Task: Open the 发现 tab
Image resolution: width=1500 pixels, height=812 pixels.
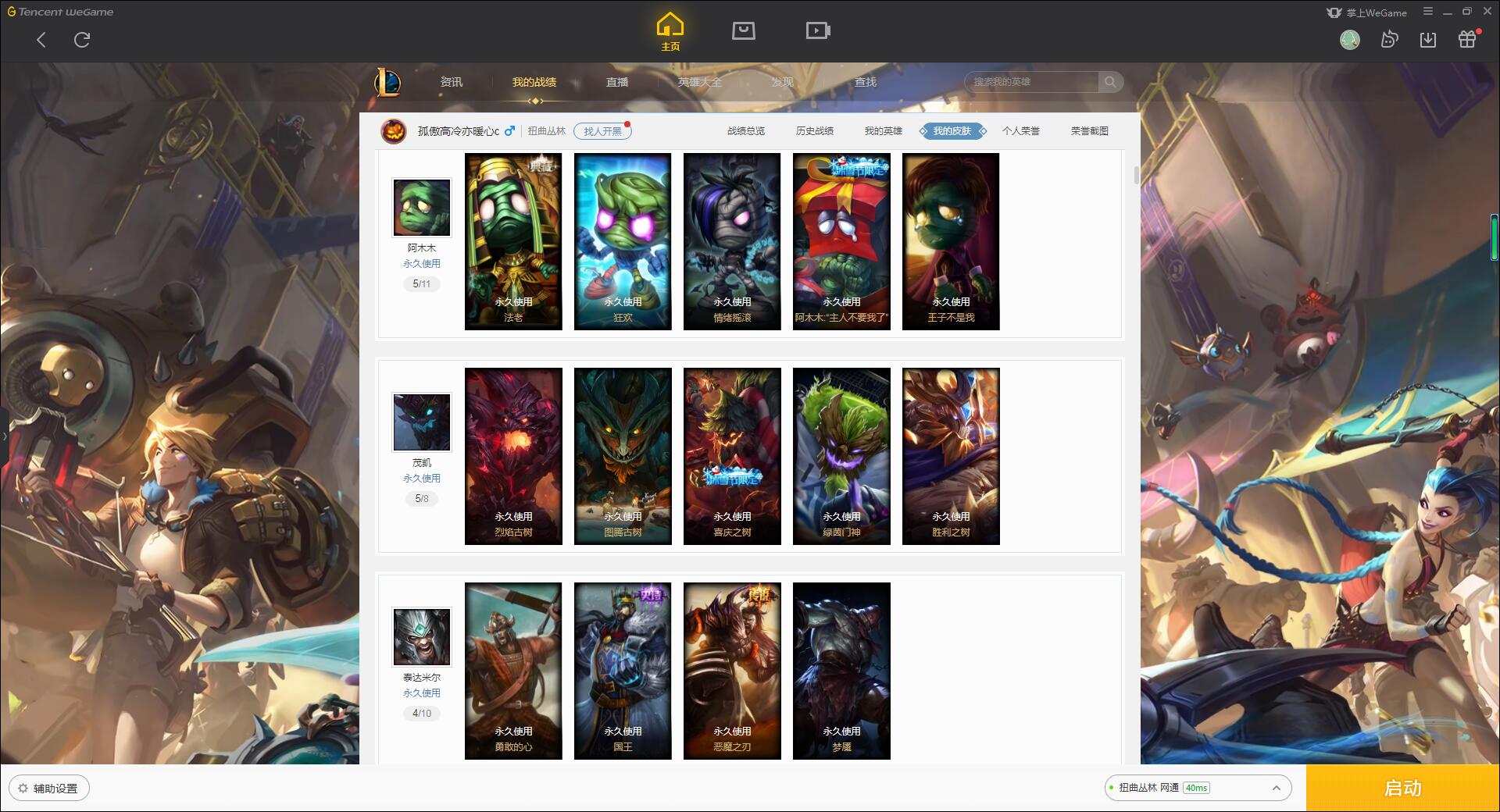Action: [783, 82]
